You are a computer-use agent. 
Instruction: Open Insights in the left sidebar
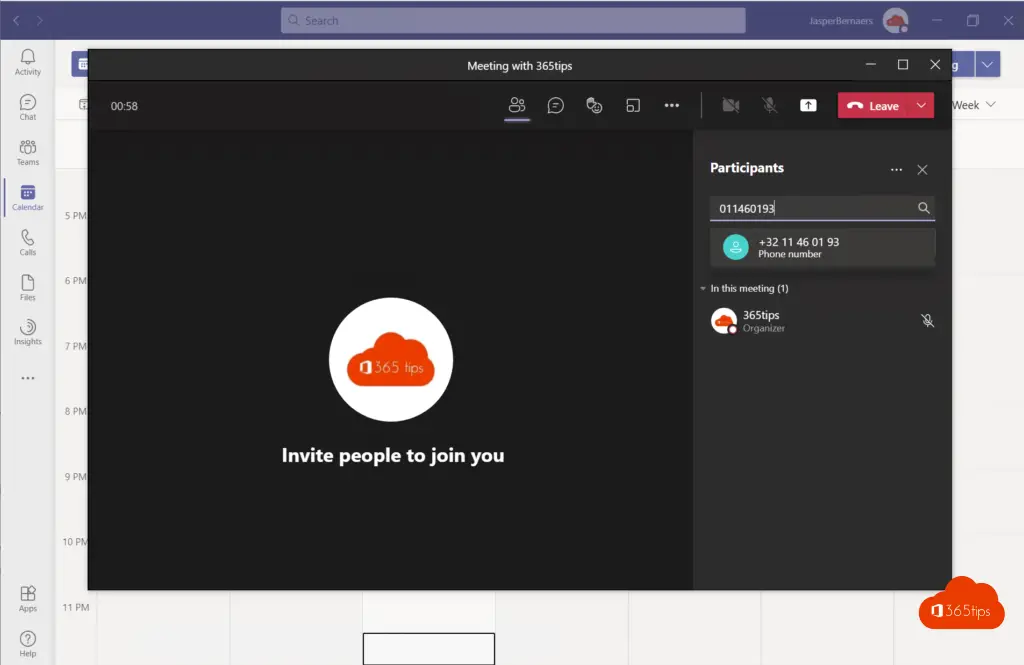pos(28,332)
